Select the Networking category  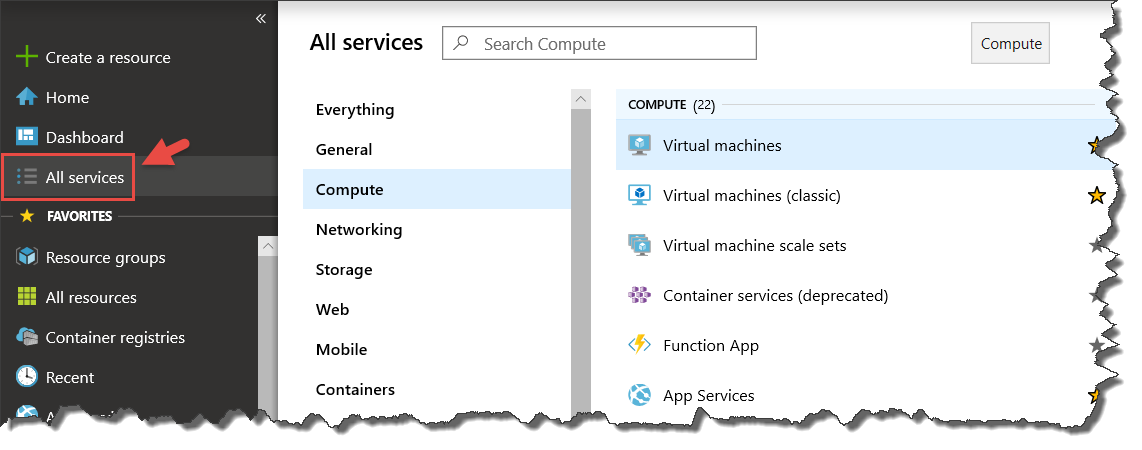tap(358, 229)
